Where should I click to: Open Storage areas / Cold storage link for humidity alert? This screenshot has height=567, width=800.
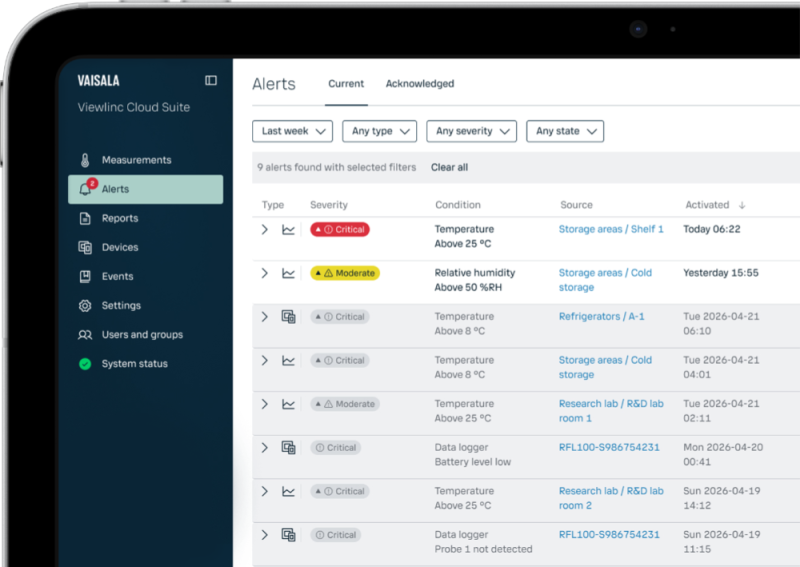pos(605,280)
